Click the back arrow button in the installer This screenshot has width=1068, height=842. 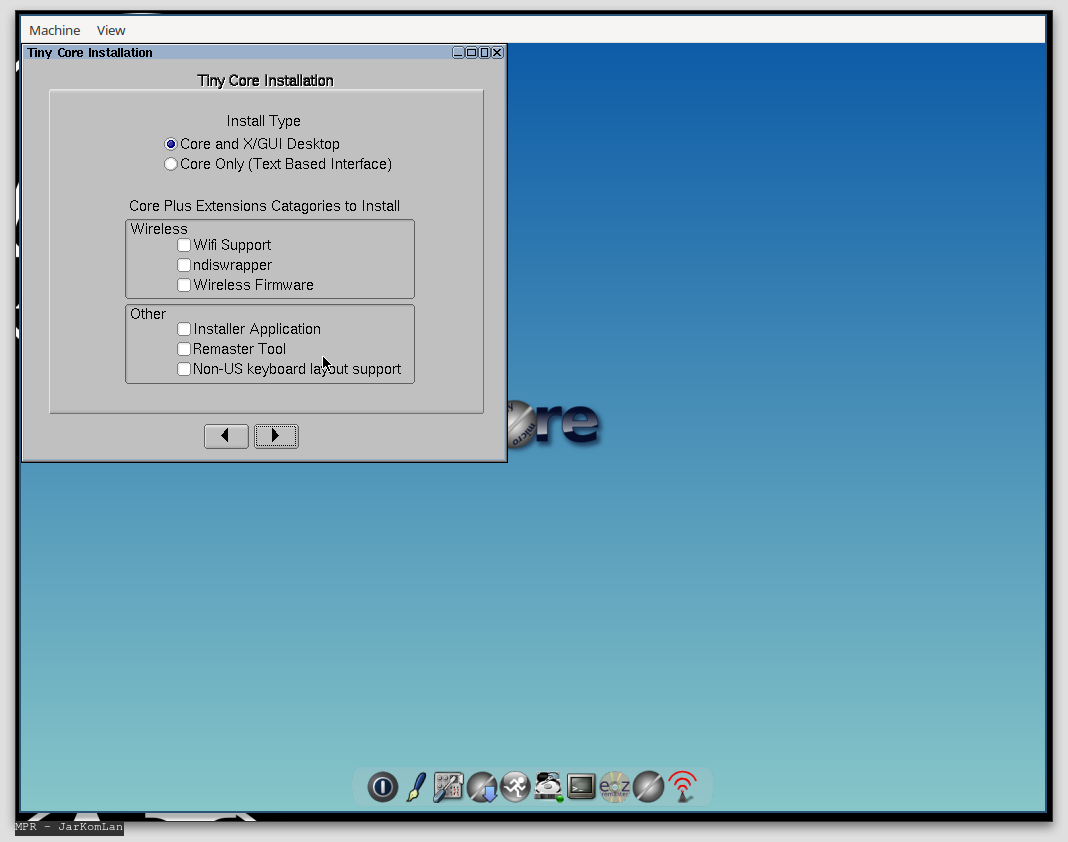click(x=226, y=436)
